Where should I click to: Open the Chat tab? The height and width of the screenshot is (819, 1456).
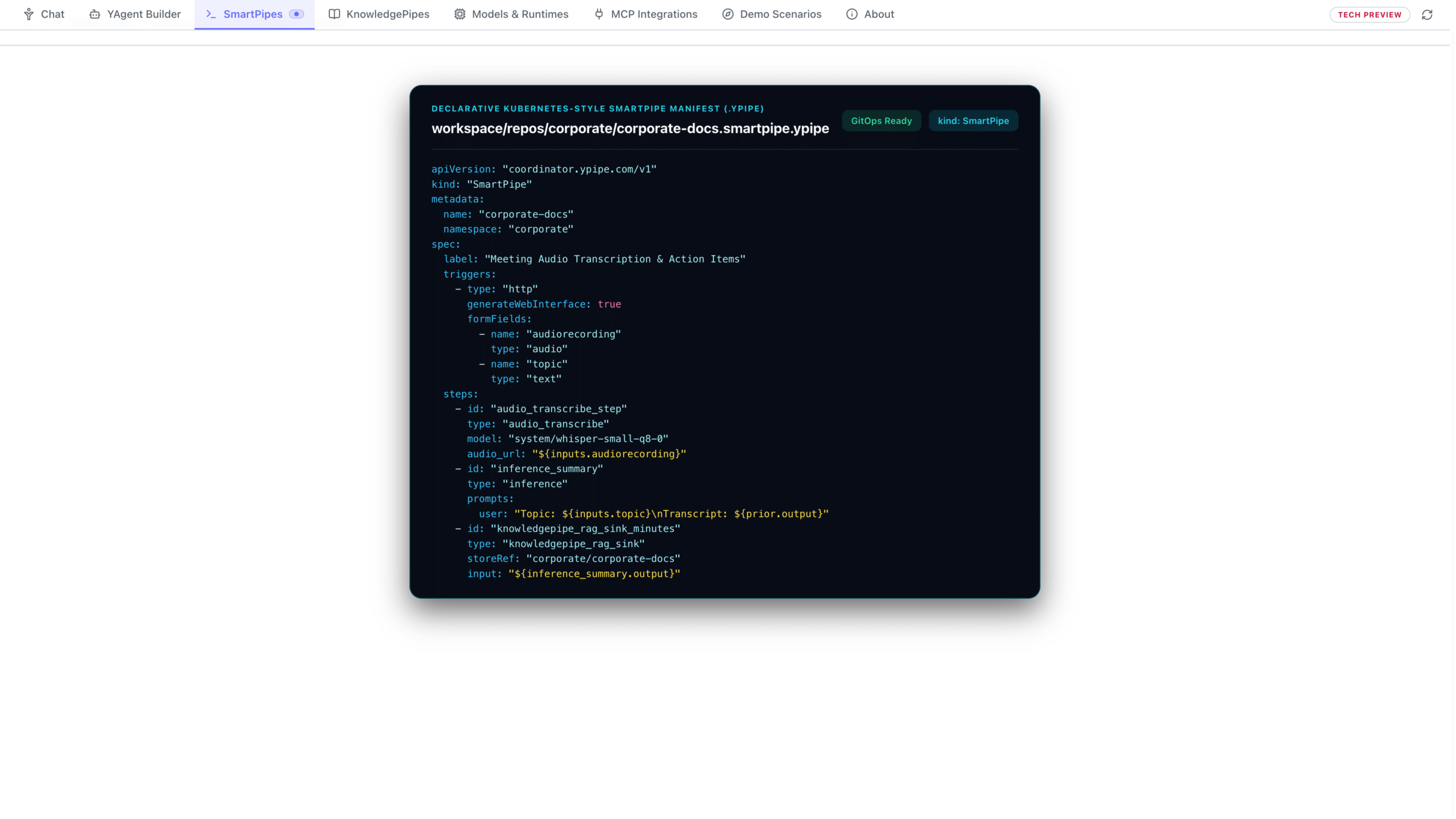click(x=44, y=14)
